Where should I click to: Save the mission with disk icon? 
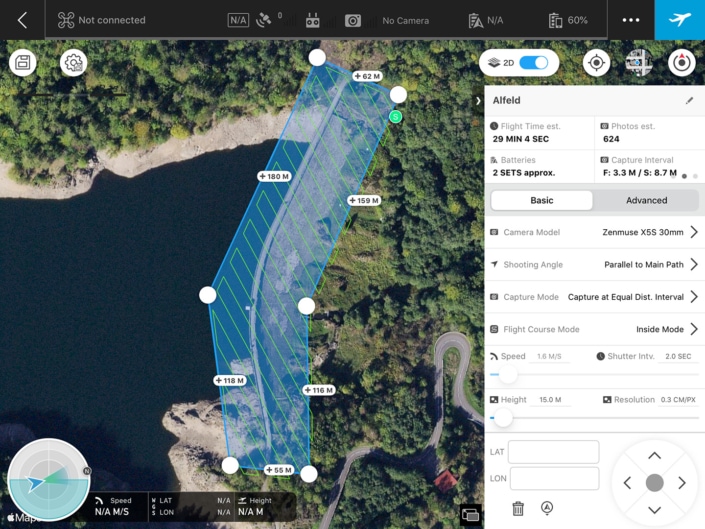[23, 63]
